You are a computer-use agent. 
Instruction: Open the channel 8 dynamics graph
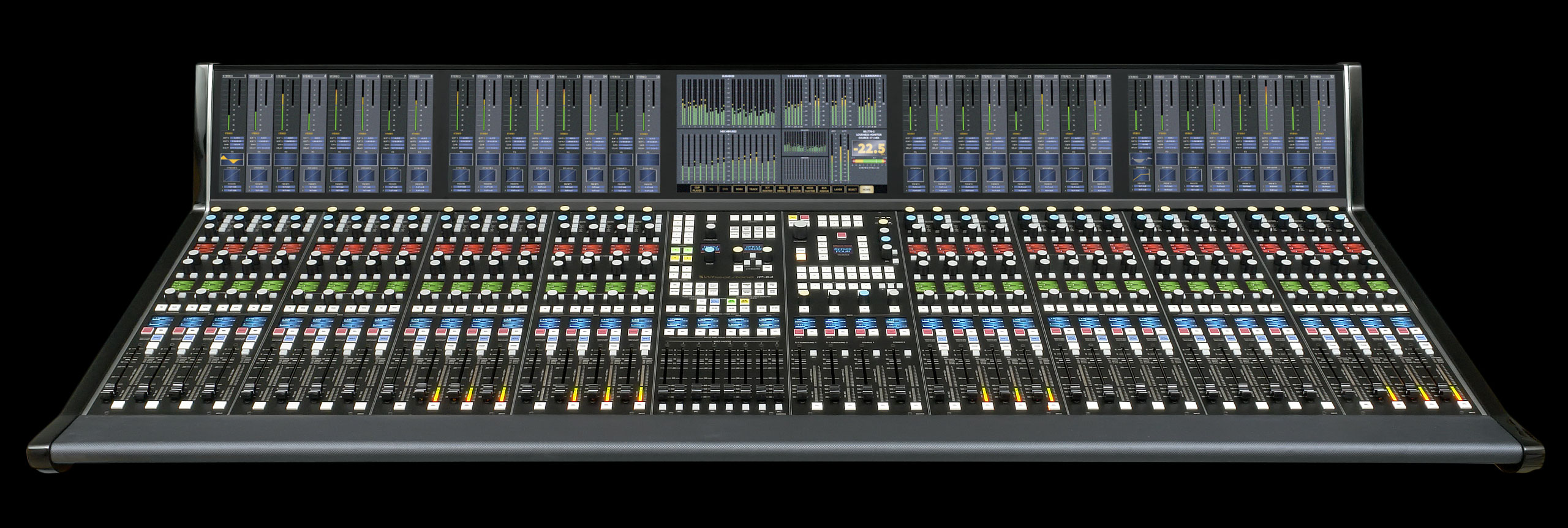click(x=420, y=176)
